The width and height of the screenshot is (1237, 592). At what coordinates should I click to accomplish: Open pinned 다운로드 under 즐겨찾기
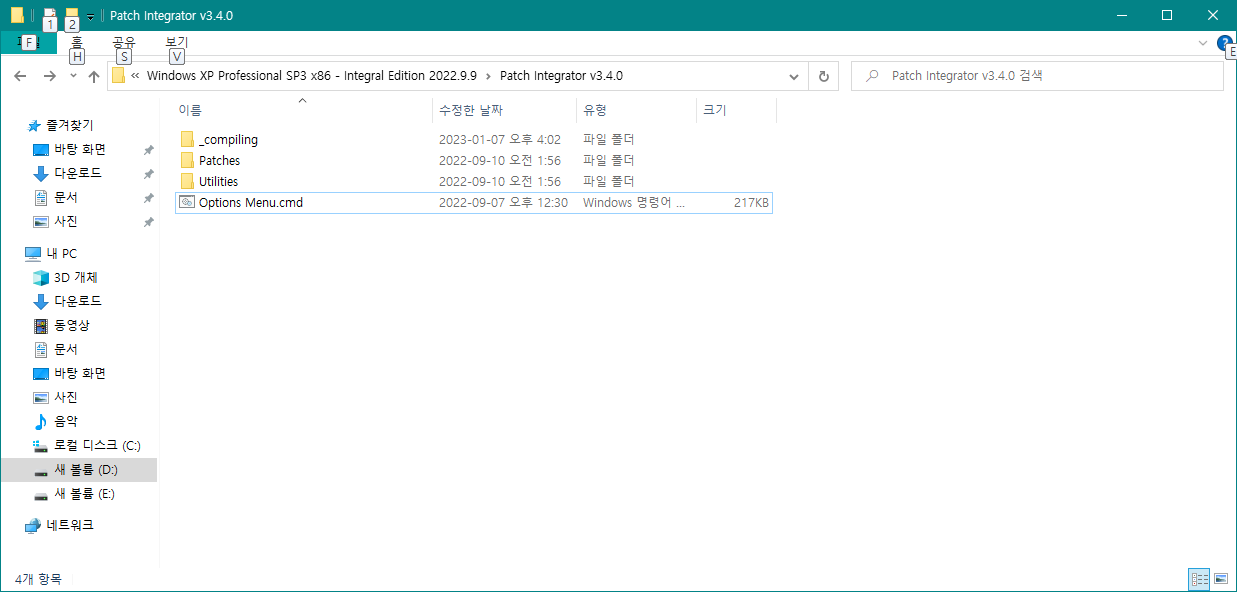(78, 173)
